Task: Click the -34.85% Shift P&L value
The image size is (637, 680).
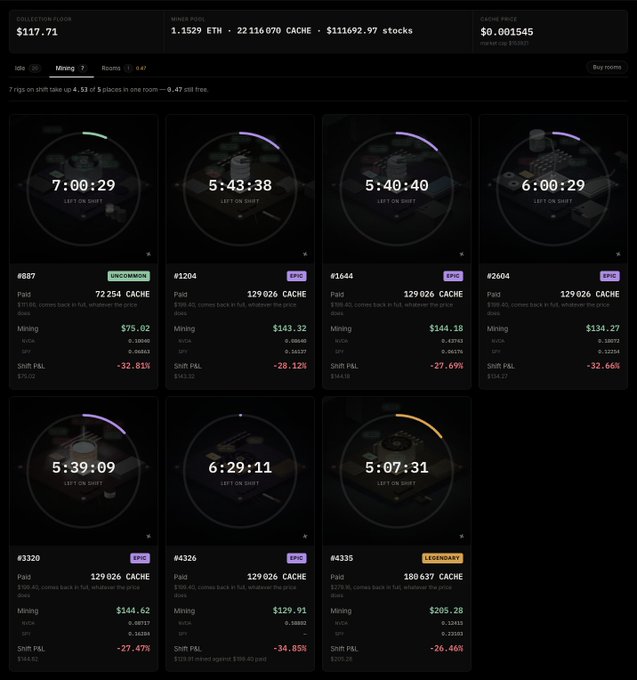Action: (x=290, y=649)
